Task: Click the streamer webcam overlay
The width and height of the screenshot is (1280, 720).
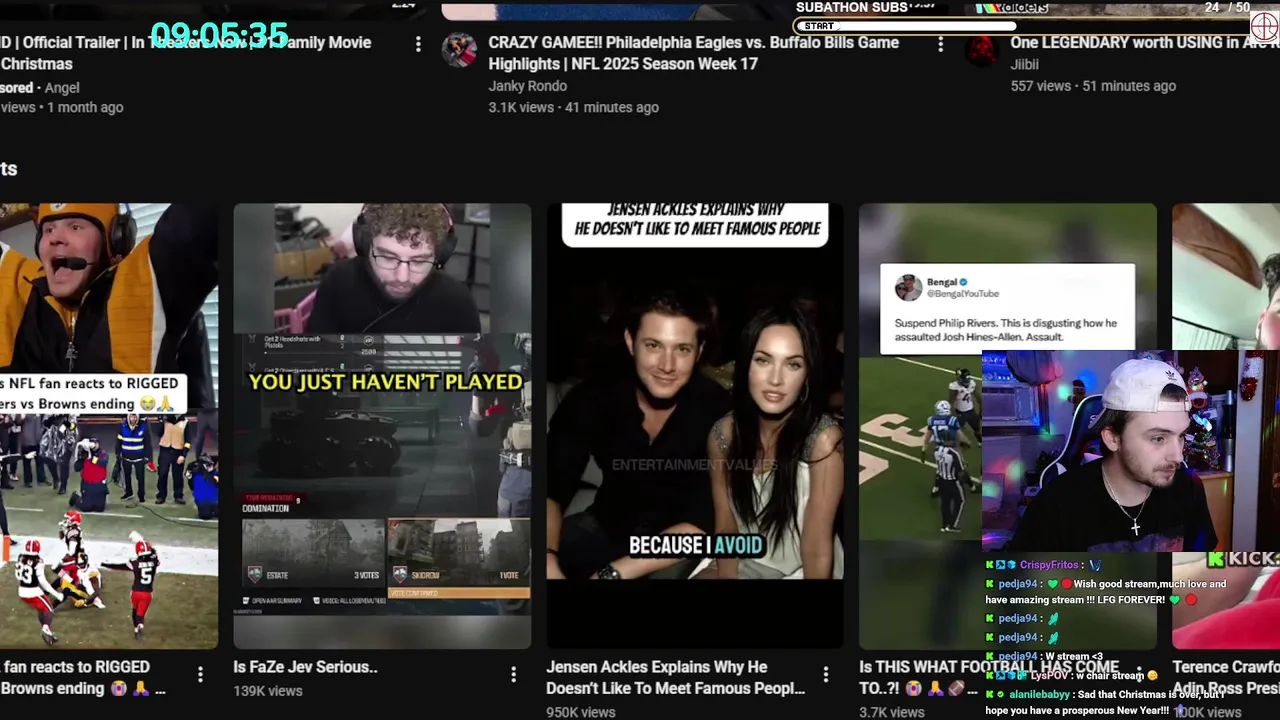Action: [1131, 451]
